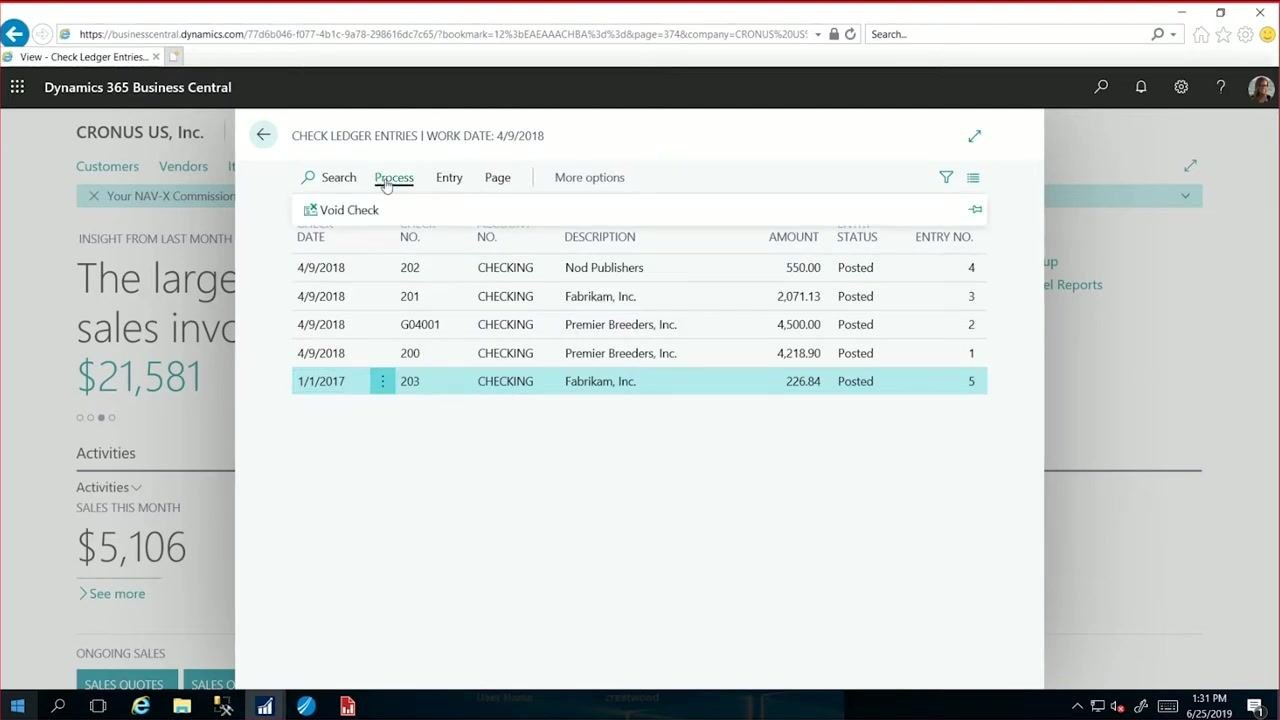Open the Page menu
The height and width of the screenshot is (720, 1280).
[x=497, y=177]
